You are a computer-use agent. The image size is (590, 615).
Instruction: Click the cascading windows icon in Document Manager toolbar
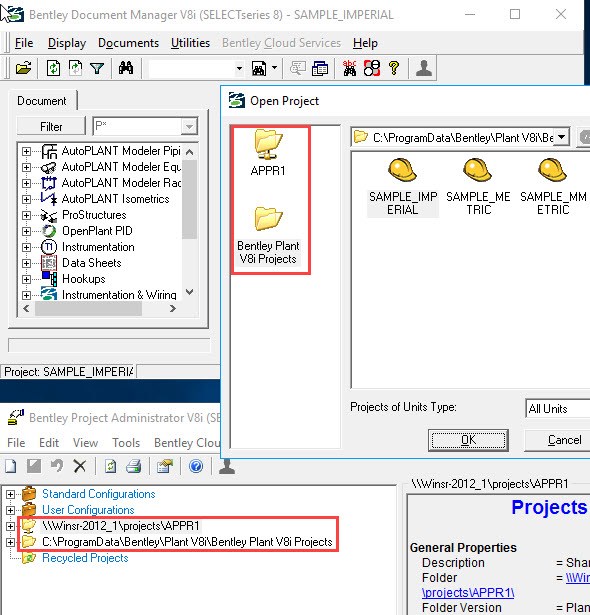(320, 68)
